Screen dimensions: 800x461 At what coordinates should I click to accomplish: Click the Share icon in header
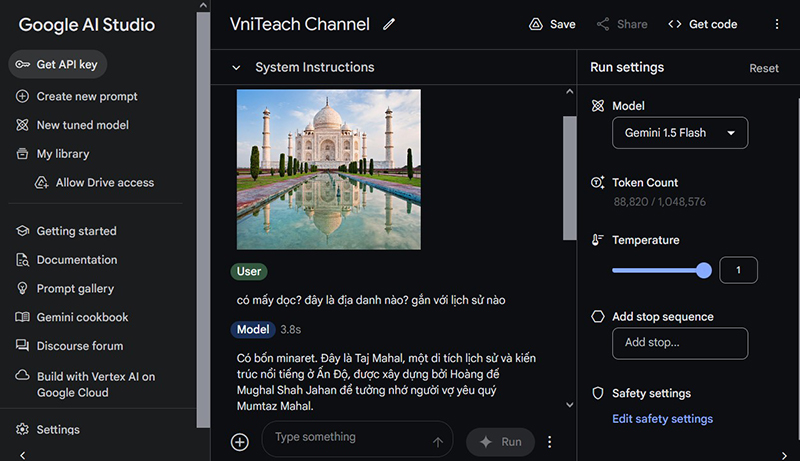pos(603,24)
